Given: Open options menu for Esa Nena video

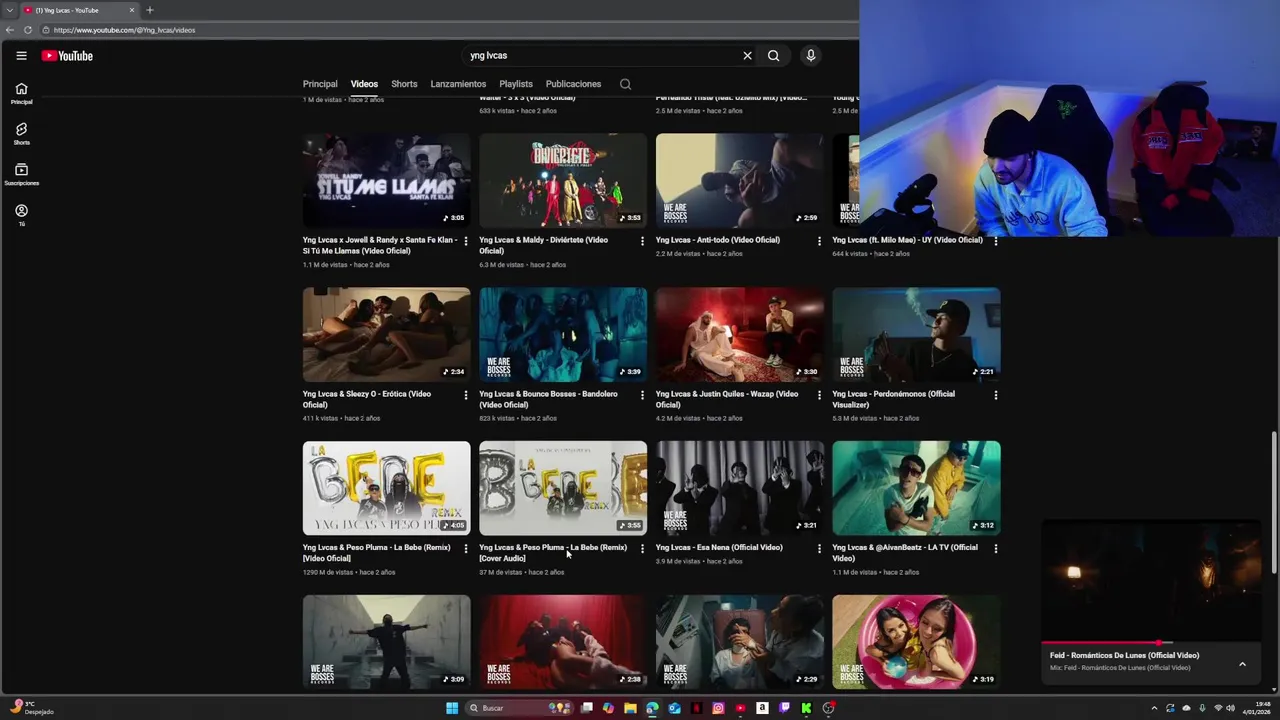Looking at the screenshot, I should coord(819,549).
